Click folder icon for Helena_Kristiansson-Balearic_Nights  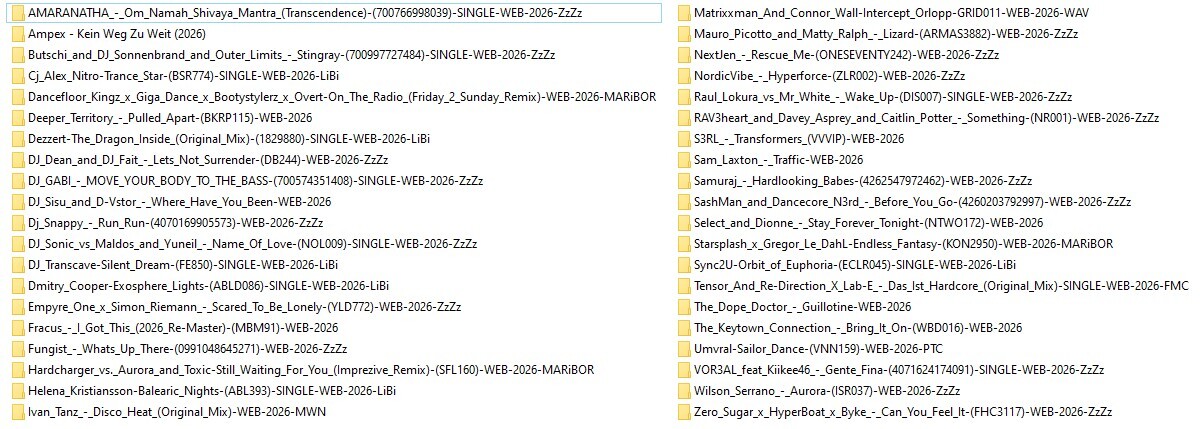[18, 391]
